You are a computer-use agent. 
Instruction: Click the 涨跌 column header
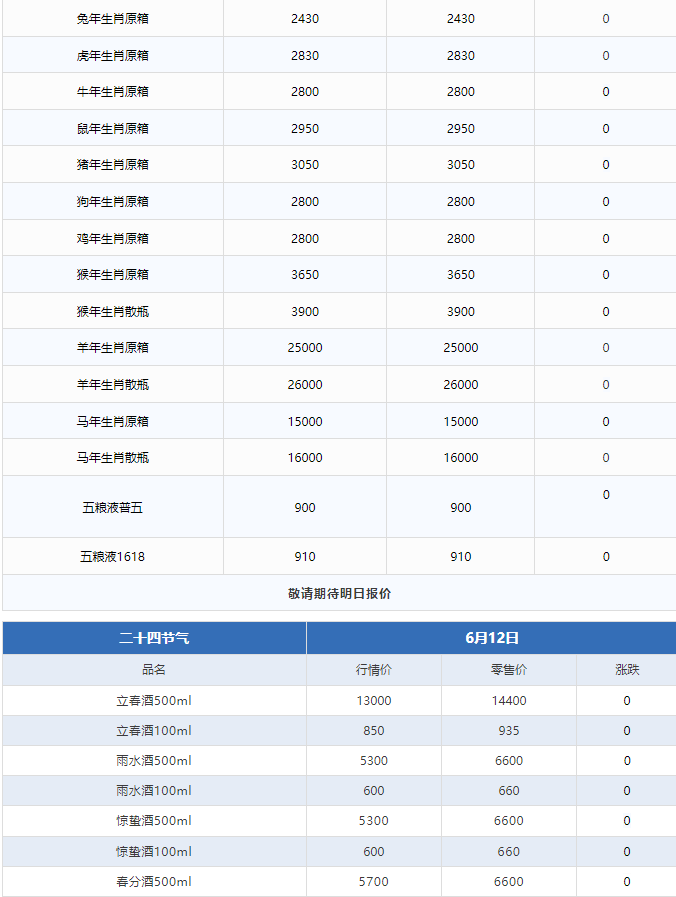[627, 670]
